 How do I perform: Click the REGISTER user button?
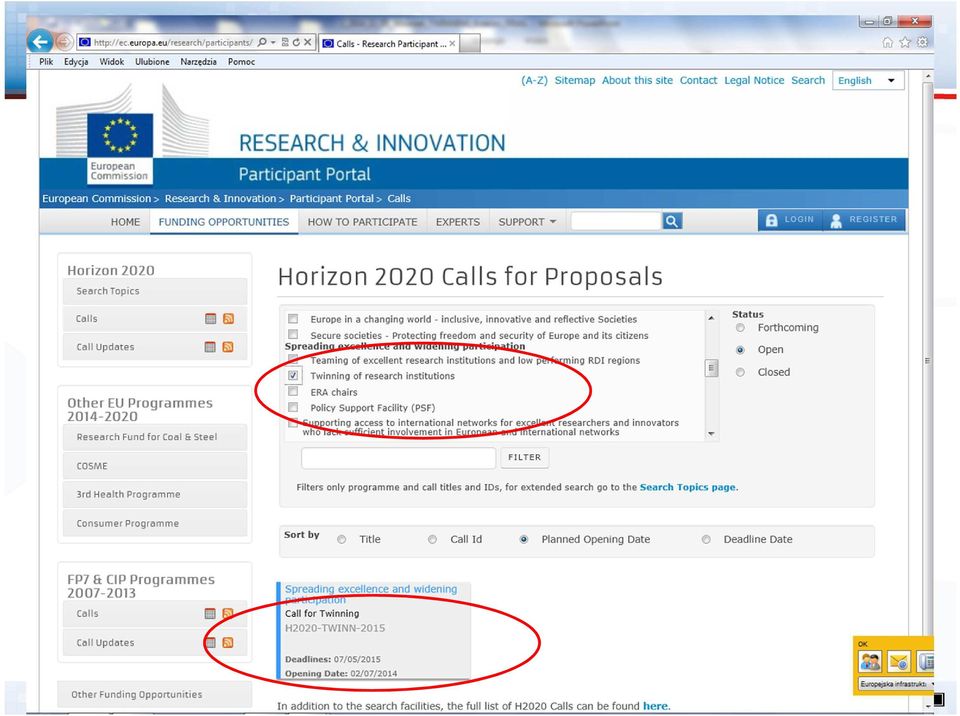863,220
